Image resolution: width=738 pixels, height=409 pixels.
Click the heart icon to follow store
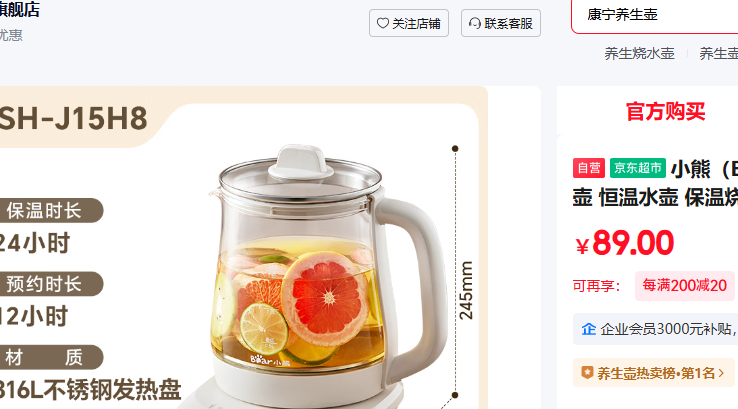coord(383,23)
